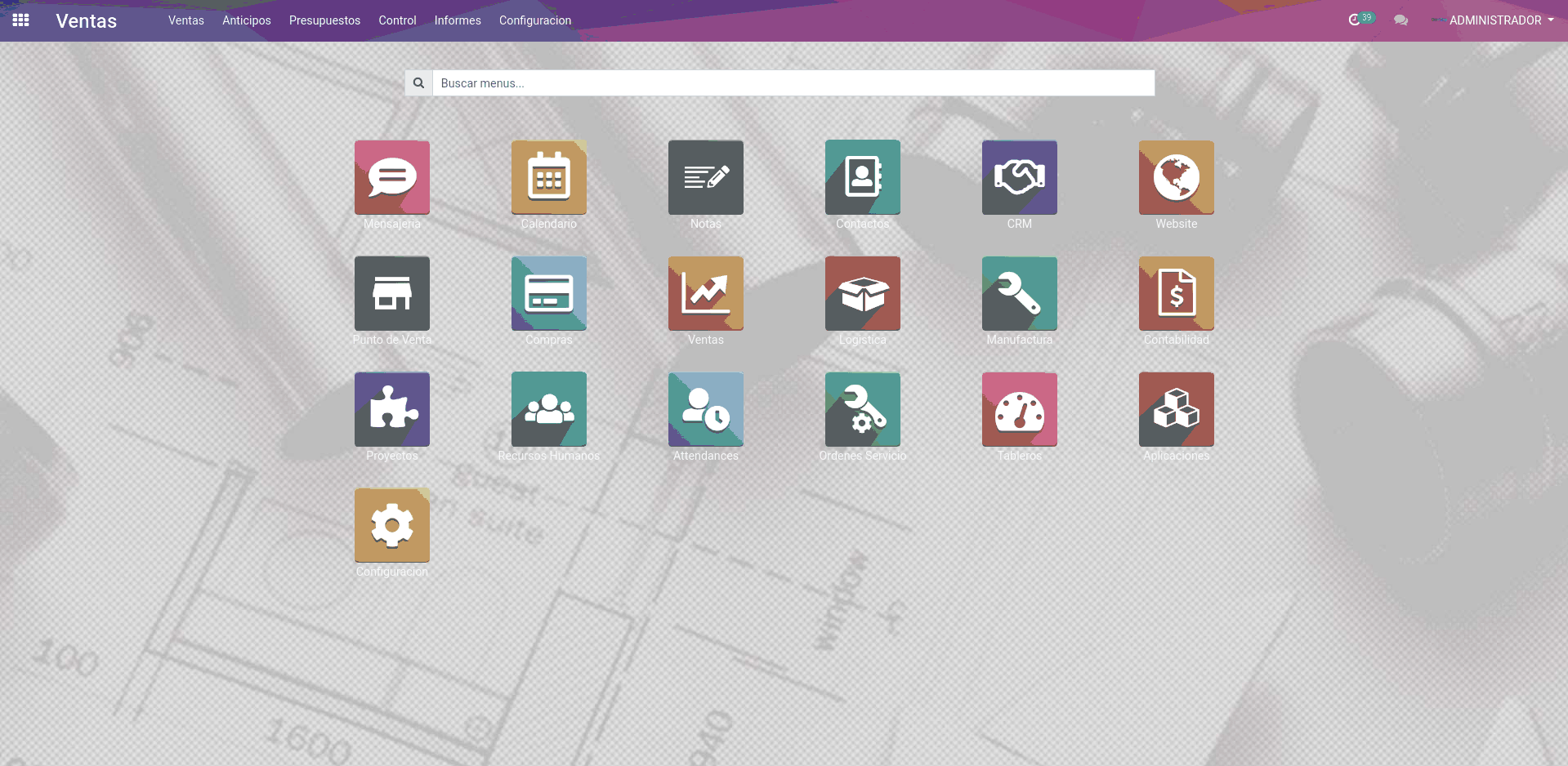Screen dimensions: 1568x766
Task: Click the magnifier search icon
Action: pyautogui.click(x=418, y=83)
